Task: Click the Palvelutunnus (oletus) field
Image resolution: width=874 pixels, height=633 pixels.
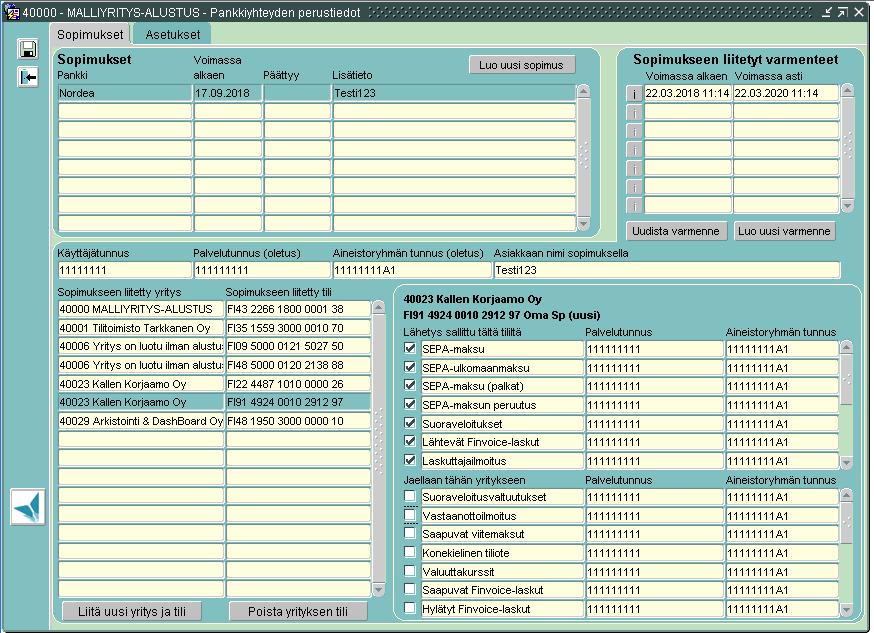Action: [262, 270]
